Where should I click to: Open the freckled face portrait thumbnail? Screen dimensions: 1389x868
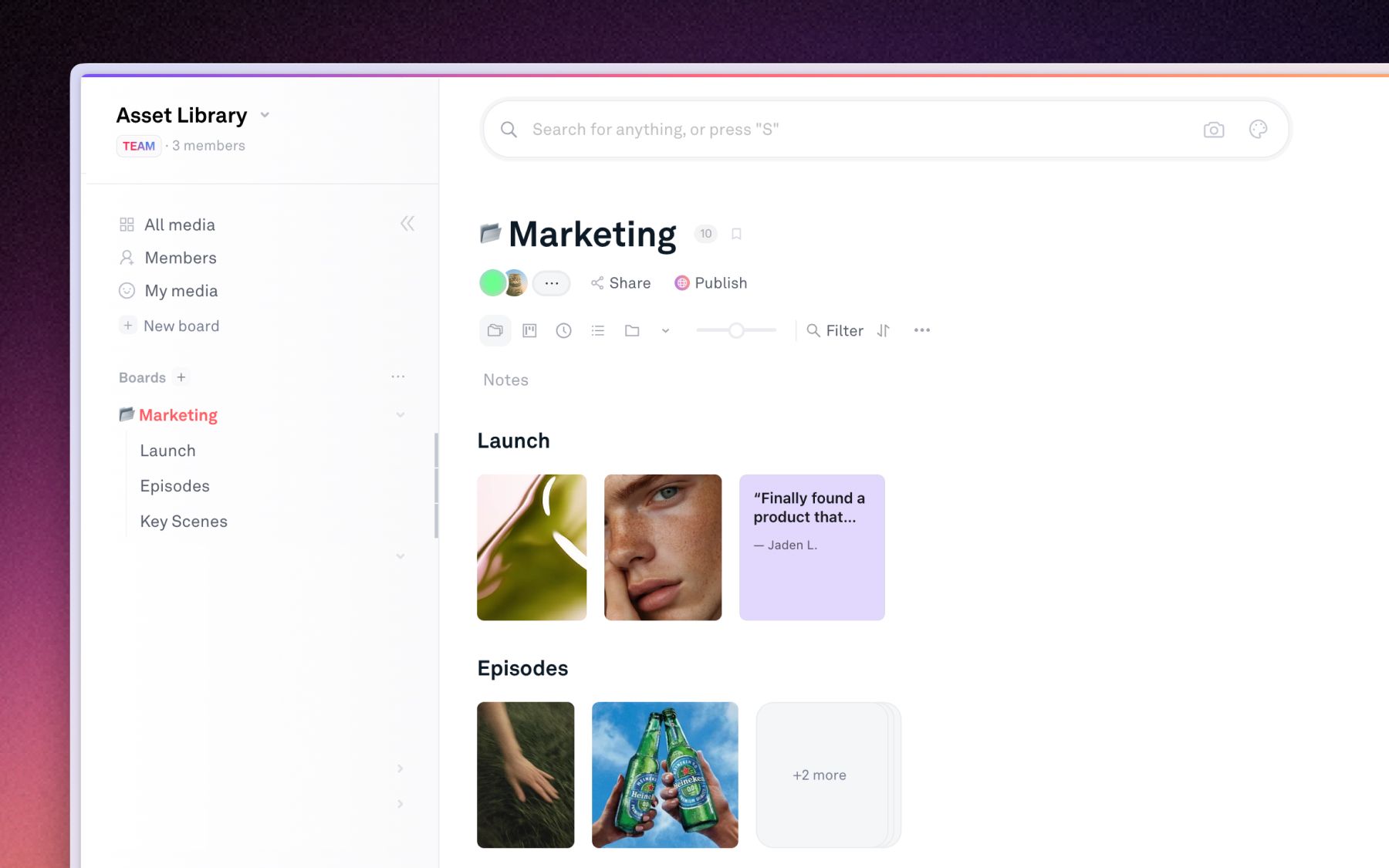pyautogui.click(x=663, y=547)
